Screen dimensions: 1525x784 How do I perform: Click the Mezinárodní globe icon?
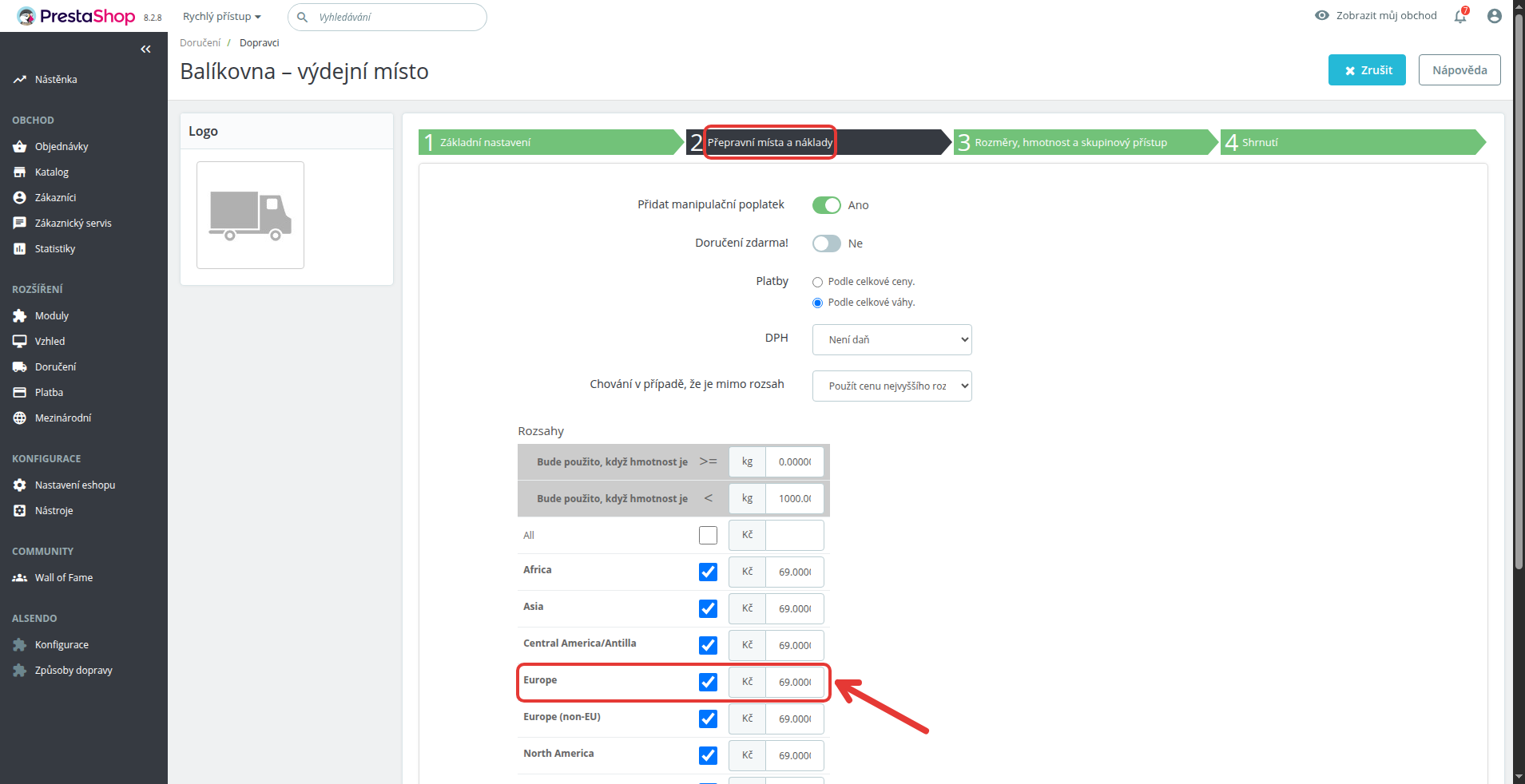click(x=20, y=418)
